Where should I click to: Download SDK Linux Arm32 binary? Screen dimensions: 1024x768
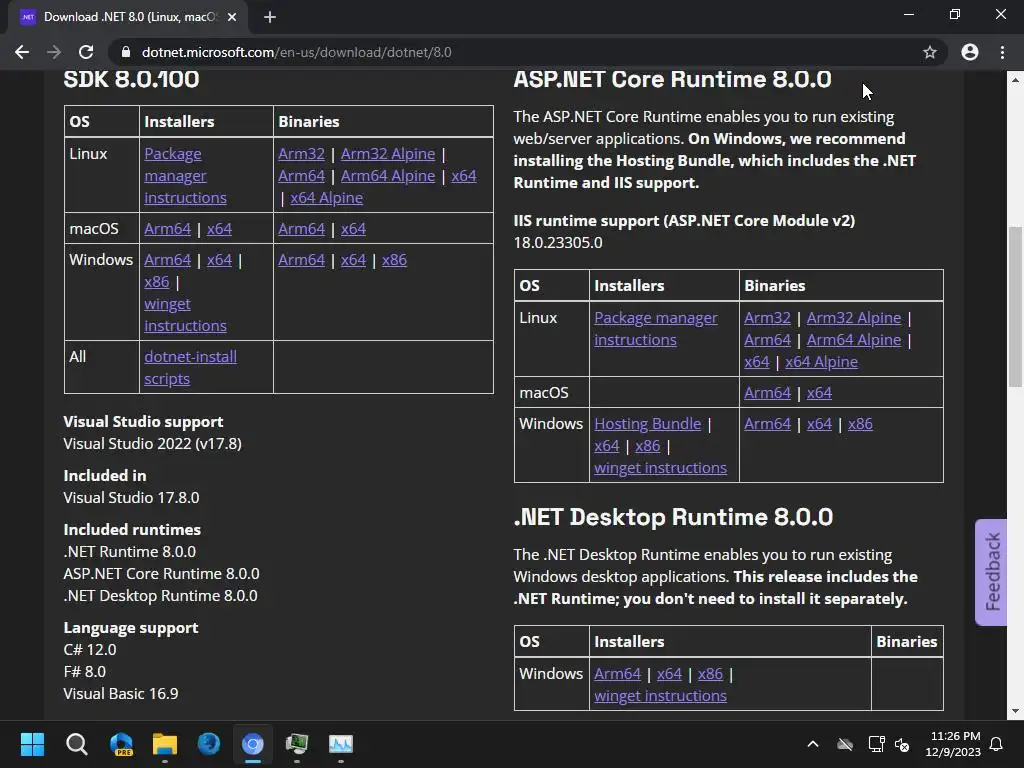tap(301, 153)
